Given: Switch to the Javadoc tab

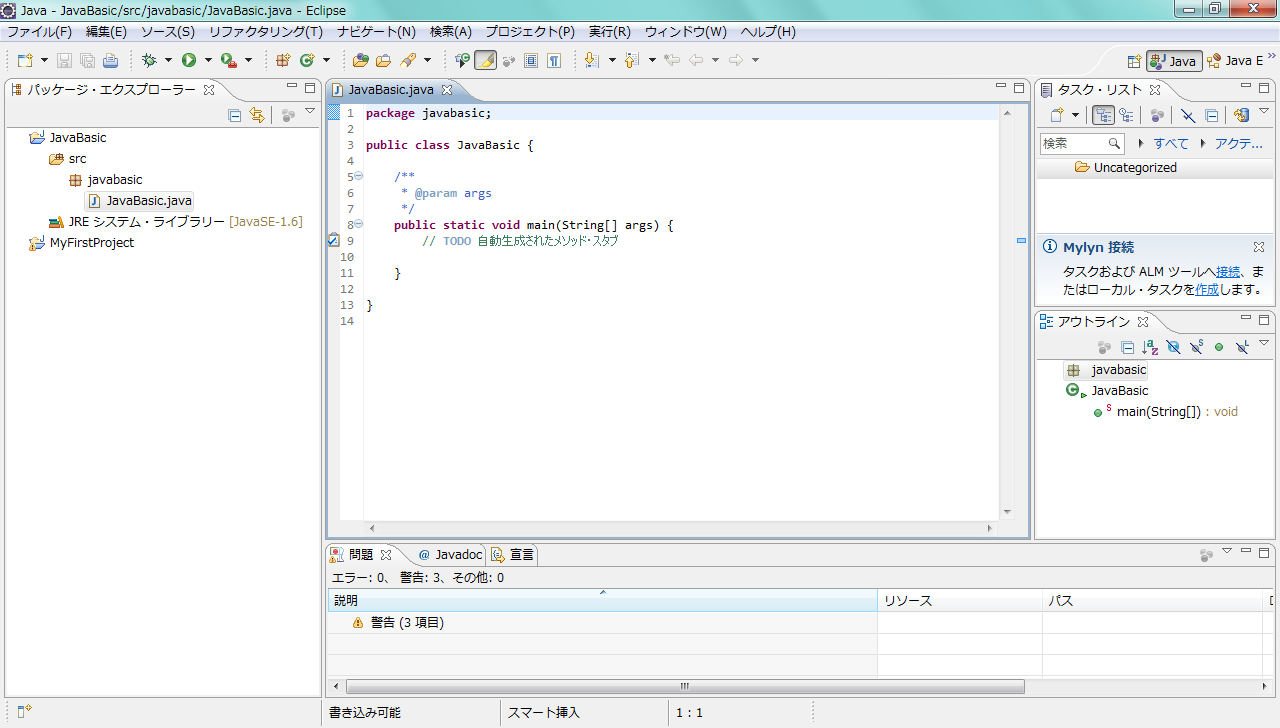Looking at the screenshot, I should coord(450,554).
